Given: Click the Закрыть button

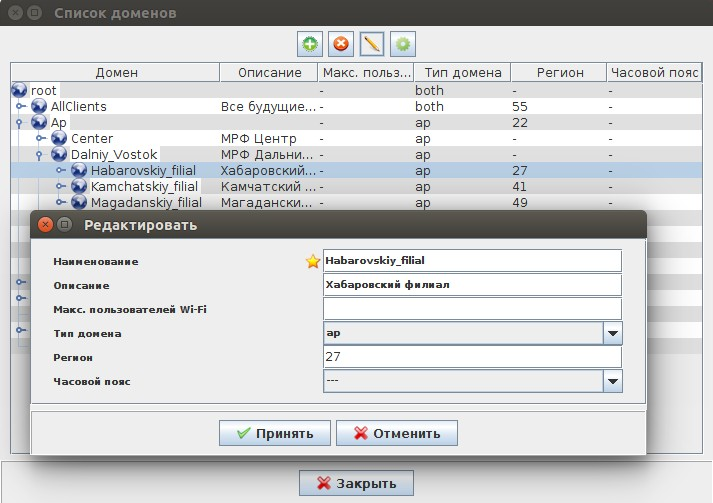Looking at the screenshot, I should (356, 483).
